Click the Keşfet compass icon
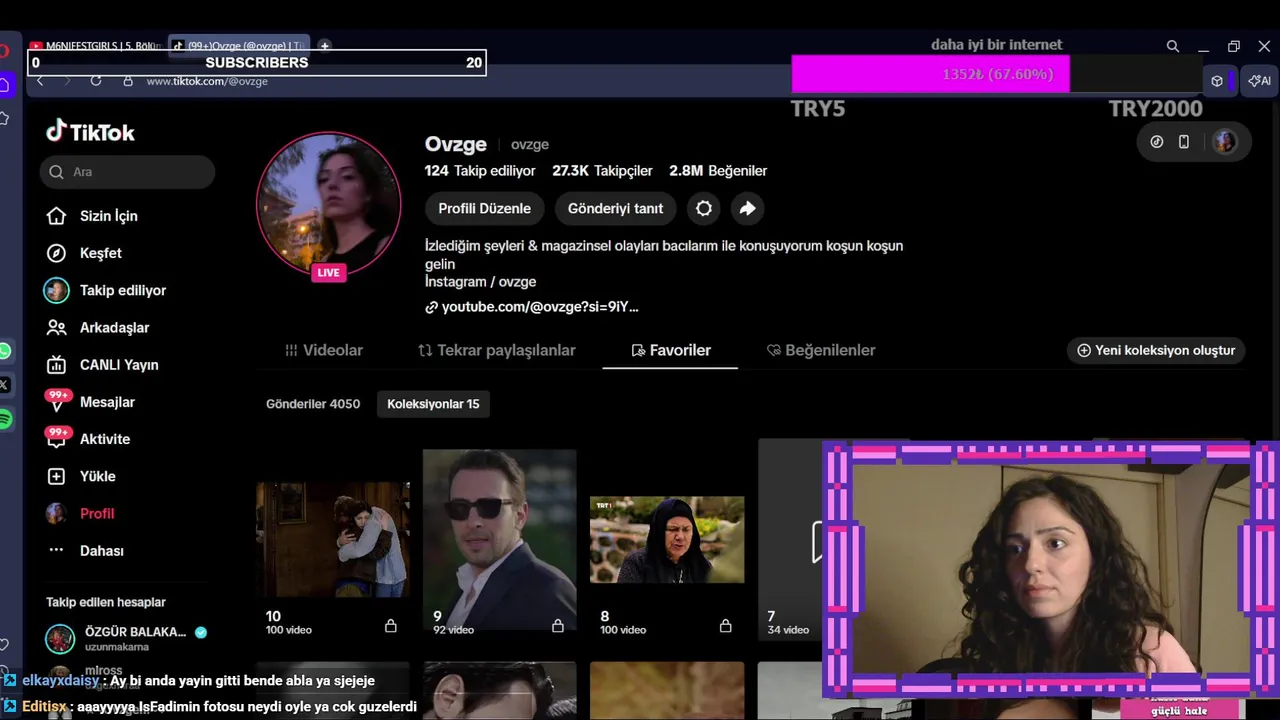 (57, 253)
